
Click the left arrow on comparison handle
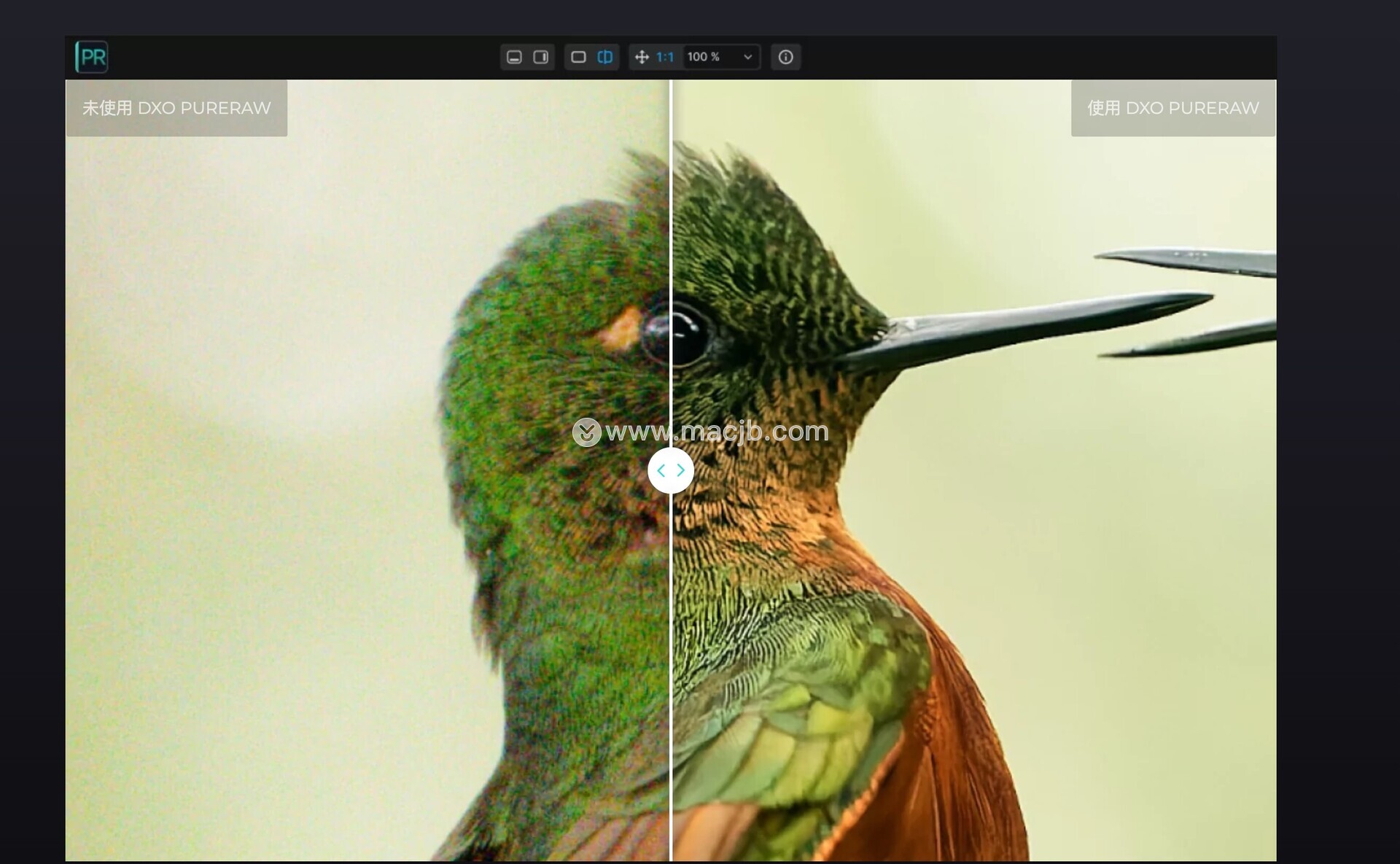661,471
